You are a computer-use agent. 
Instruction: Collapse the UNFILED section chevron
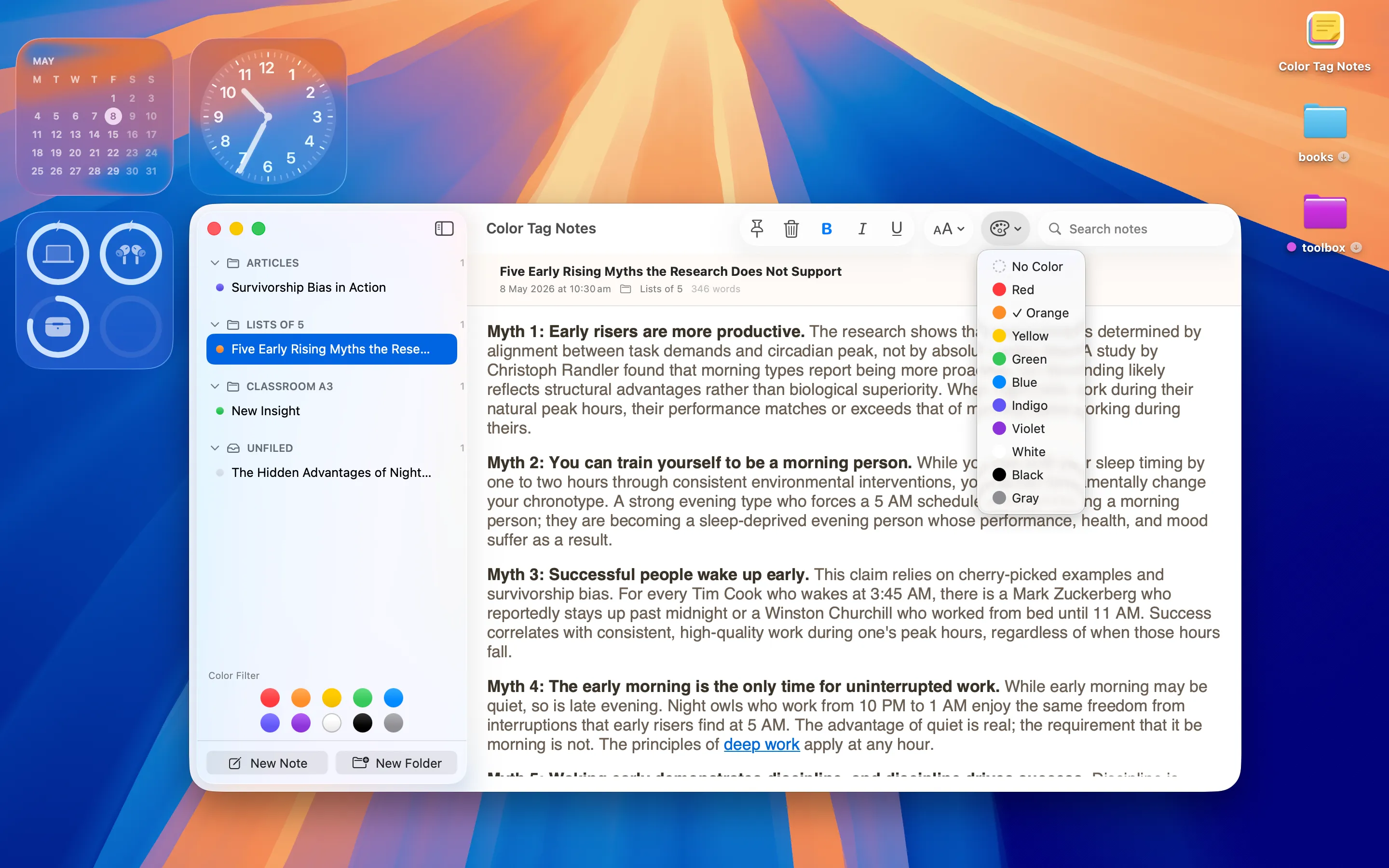click(215, 448)
